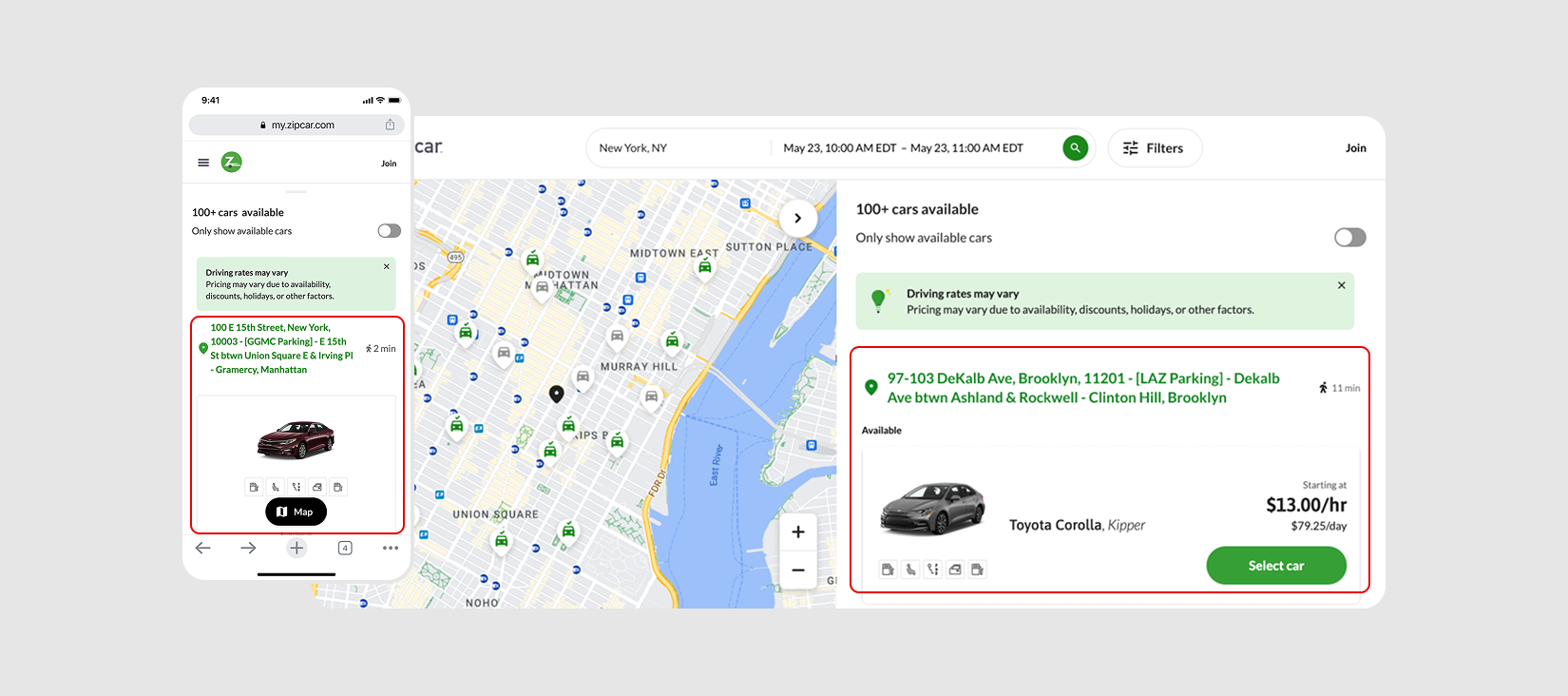The image size is (1568, 696).
Task: Click the green search magnifier button
Action: [1075, 148]
